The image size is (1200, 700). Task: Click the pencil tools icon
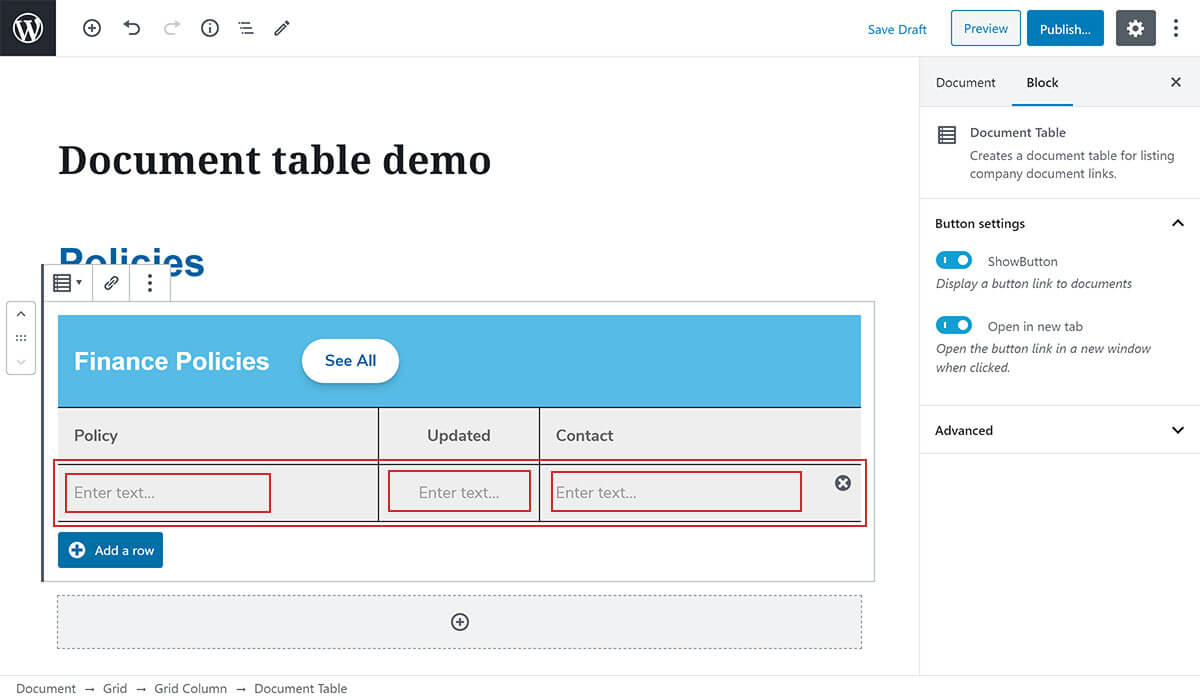[282, 29]
